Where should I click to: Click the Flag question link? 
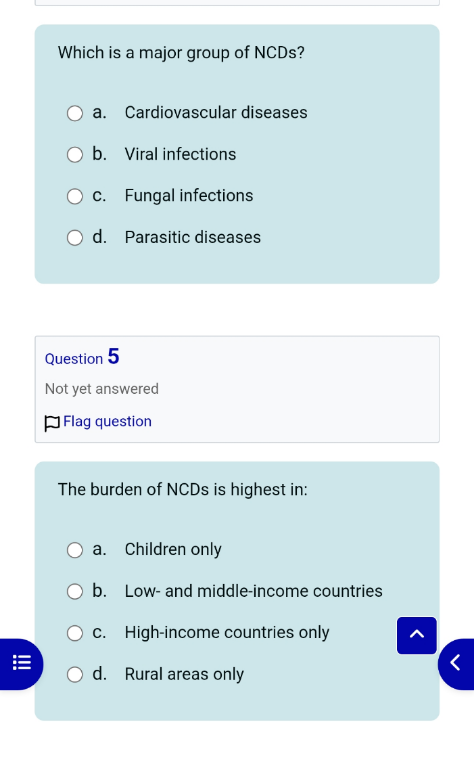pos(107,421)
